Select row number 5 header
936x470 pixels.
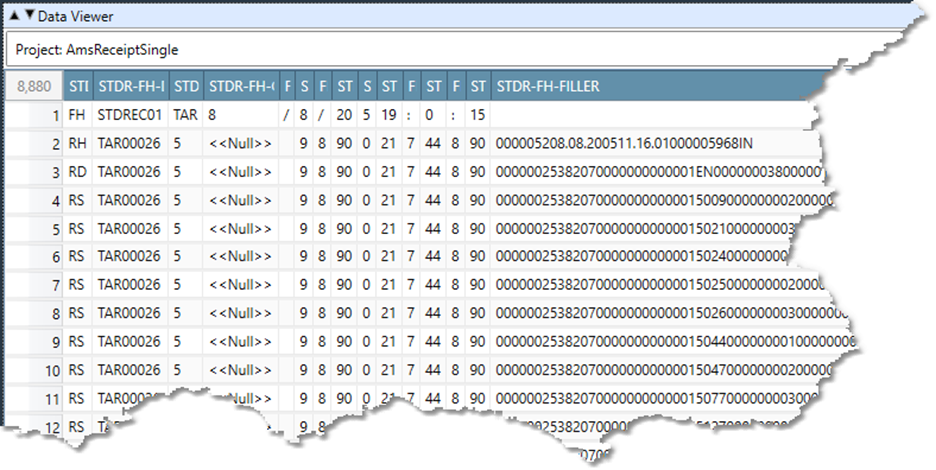[x=34, y=229]
